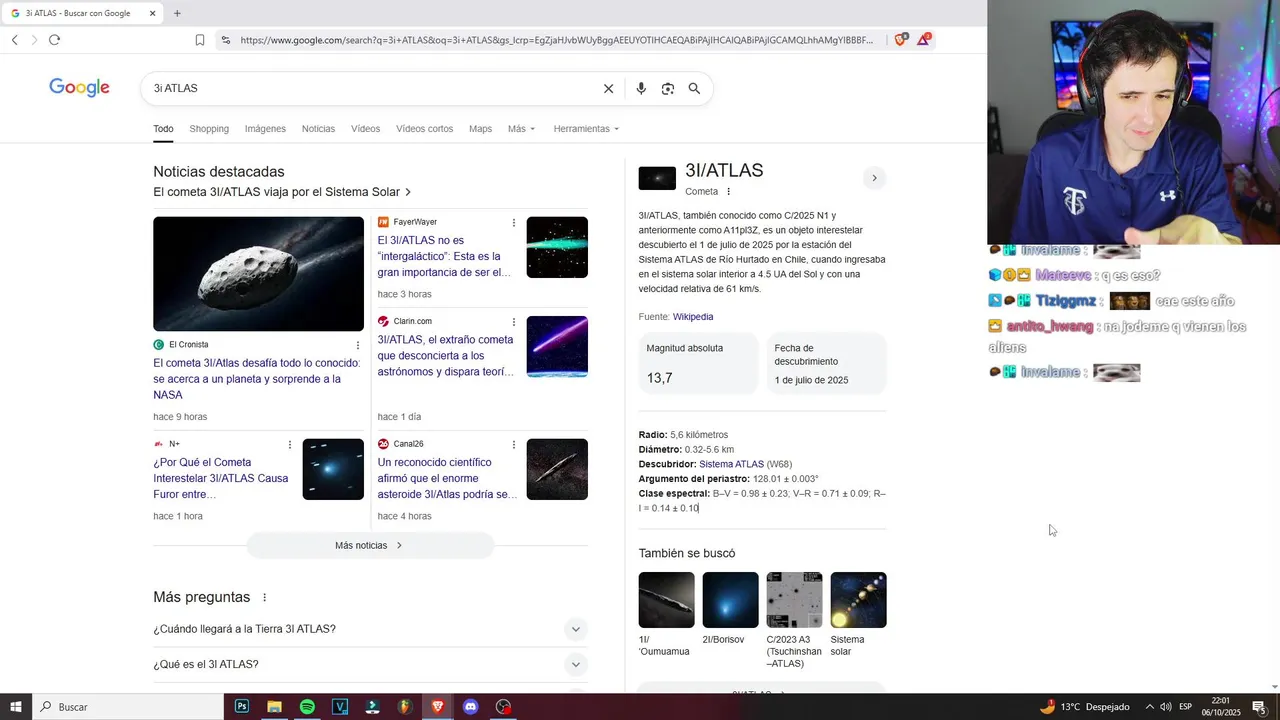Click the magnifier search button
The width and height of the screenshot is (1280, 720).
coord(694,88)
